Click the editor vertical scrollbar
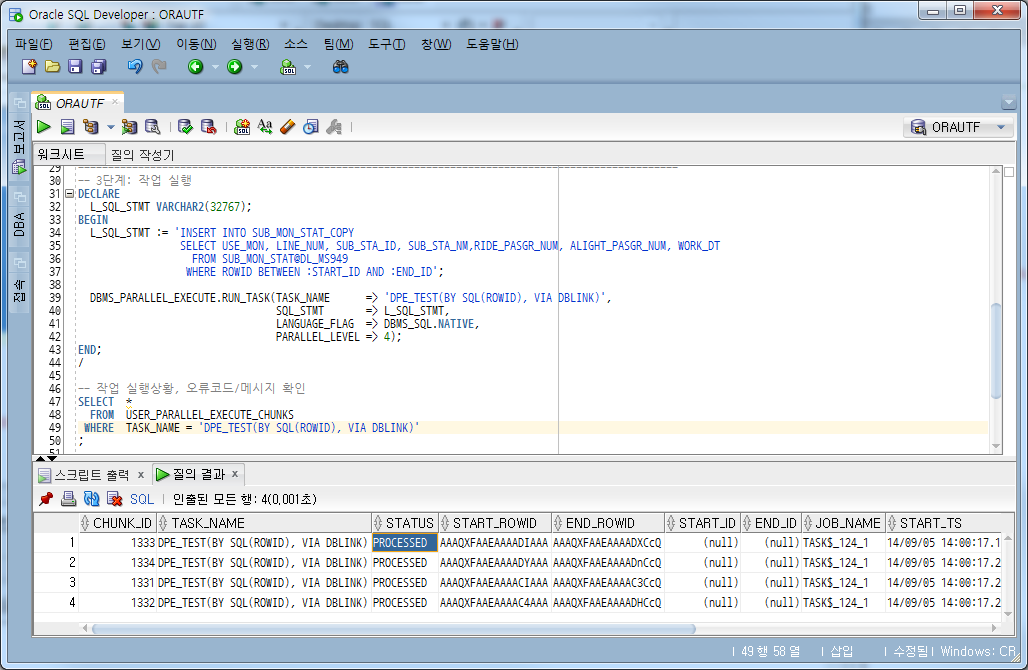Screen dimensions: 1028x670 (x=996, y=351)
